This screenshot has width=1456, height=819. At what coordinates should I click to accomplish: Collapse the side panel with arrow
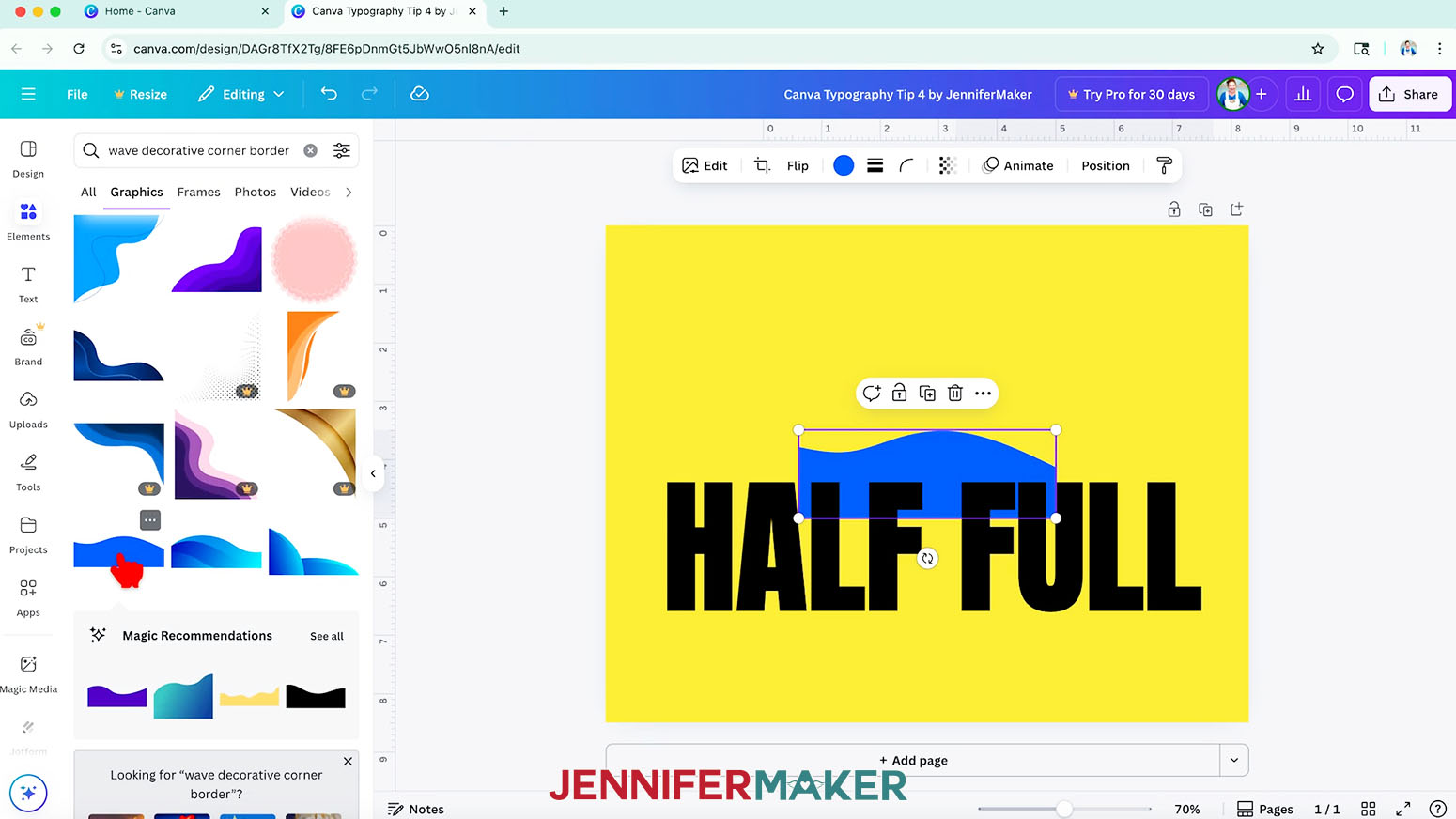(x=373, y=473)
